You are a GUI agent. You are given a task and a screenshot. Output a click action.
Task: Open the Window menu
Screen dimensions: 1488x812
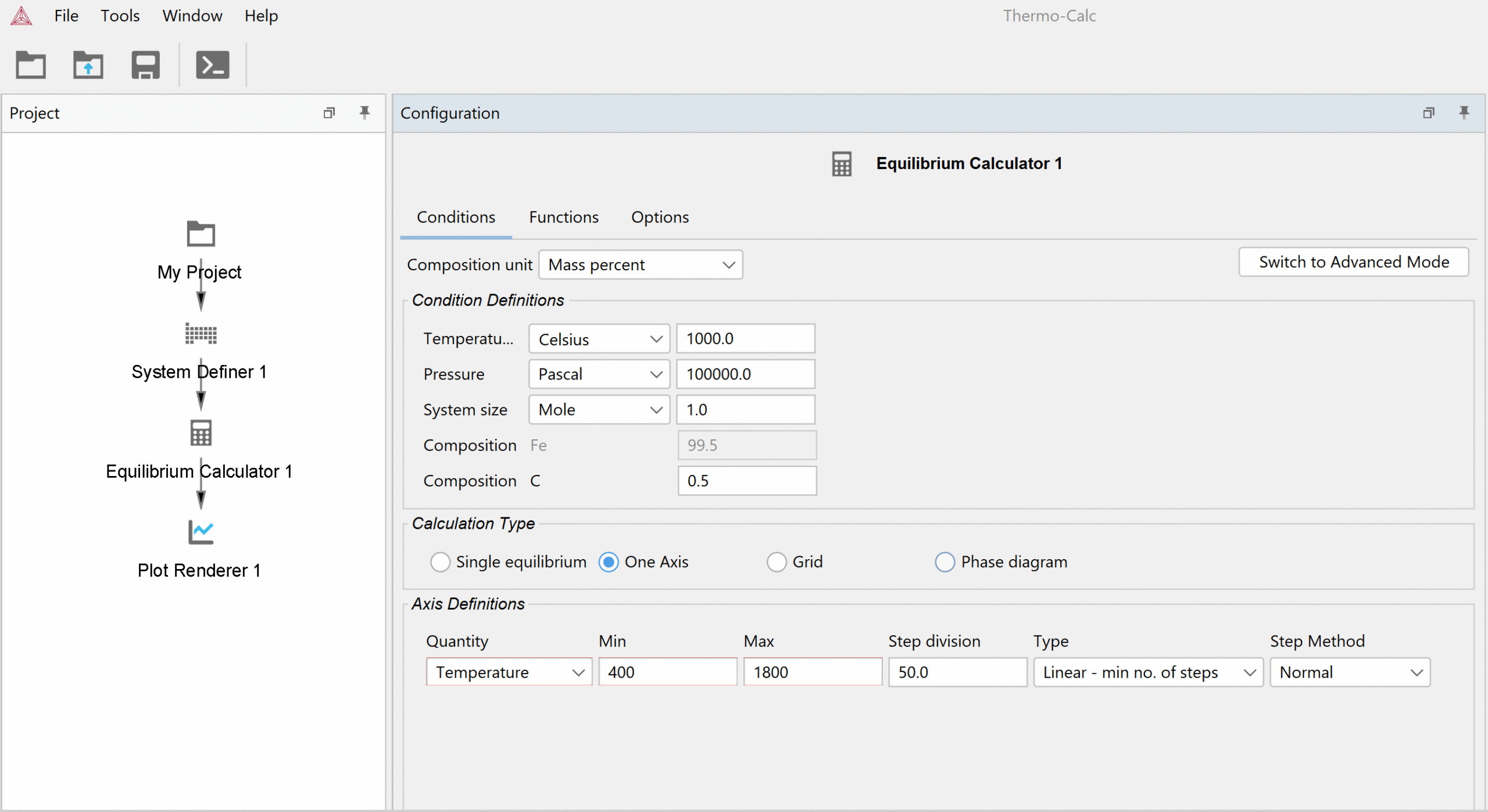click(x=192, y=16)
